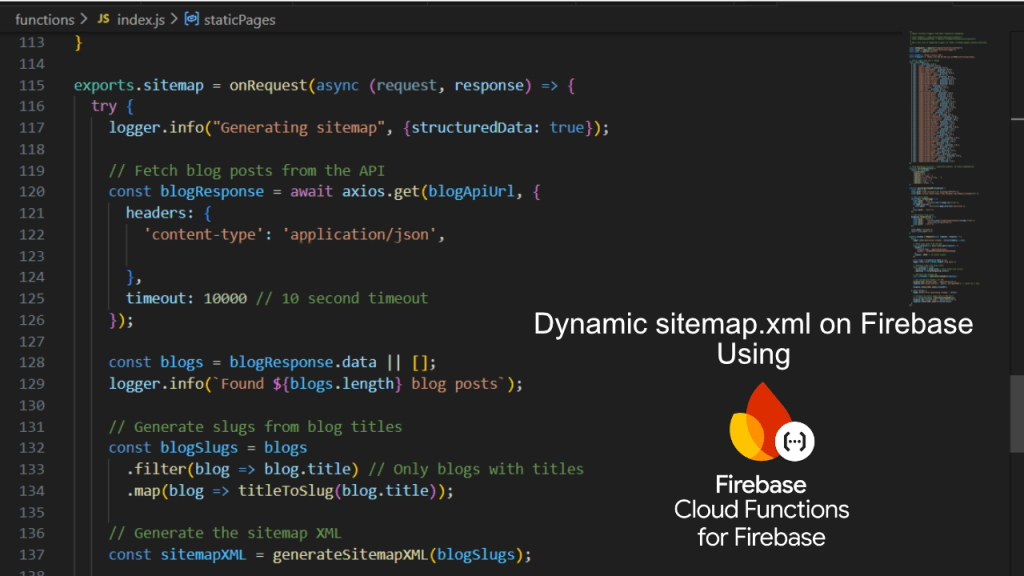Click line number 115 in the gutter
The width and height of the screenshot is (1024, 576).
(31, 85)
